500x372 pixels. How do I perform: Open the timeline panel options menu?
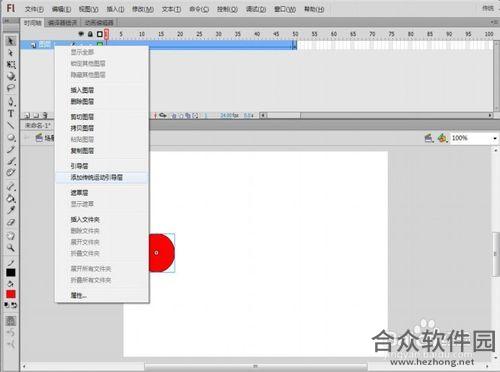[x=494, y=22]
